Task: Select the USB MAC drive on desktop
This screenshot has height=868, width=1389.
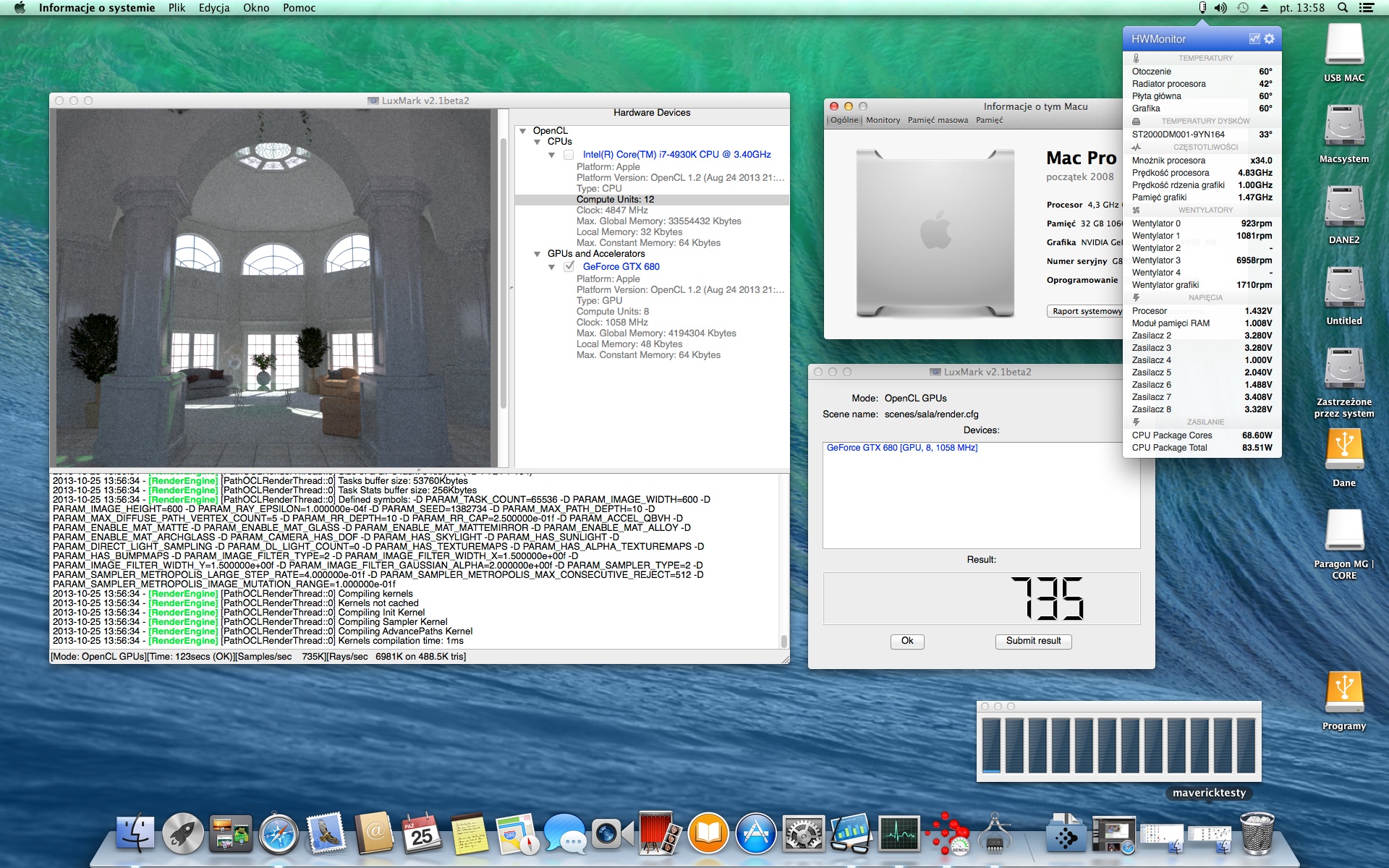Action: click(1344, 53)
